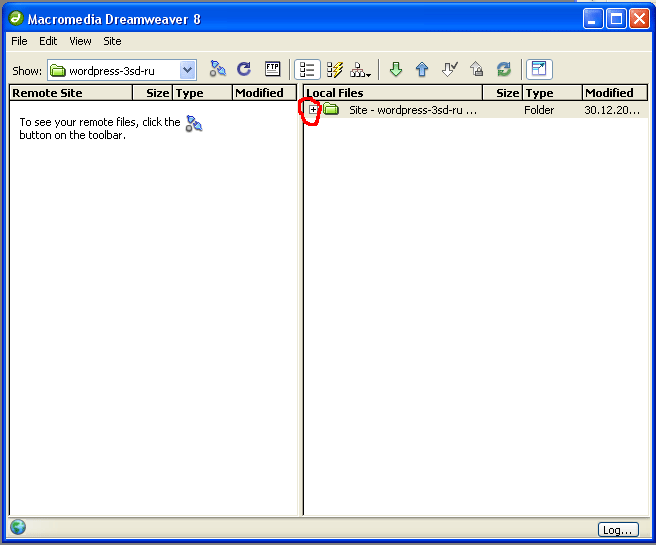Click the '30.12.20...' modified date cell

tap(612, 110)
